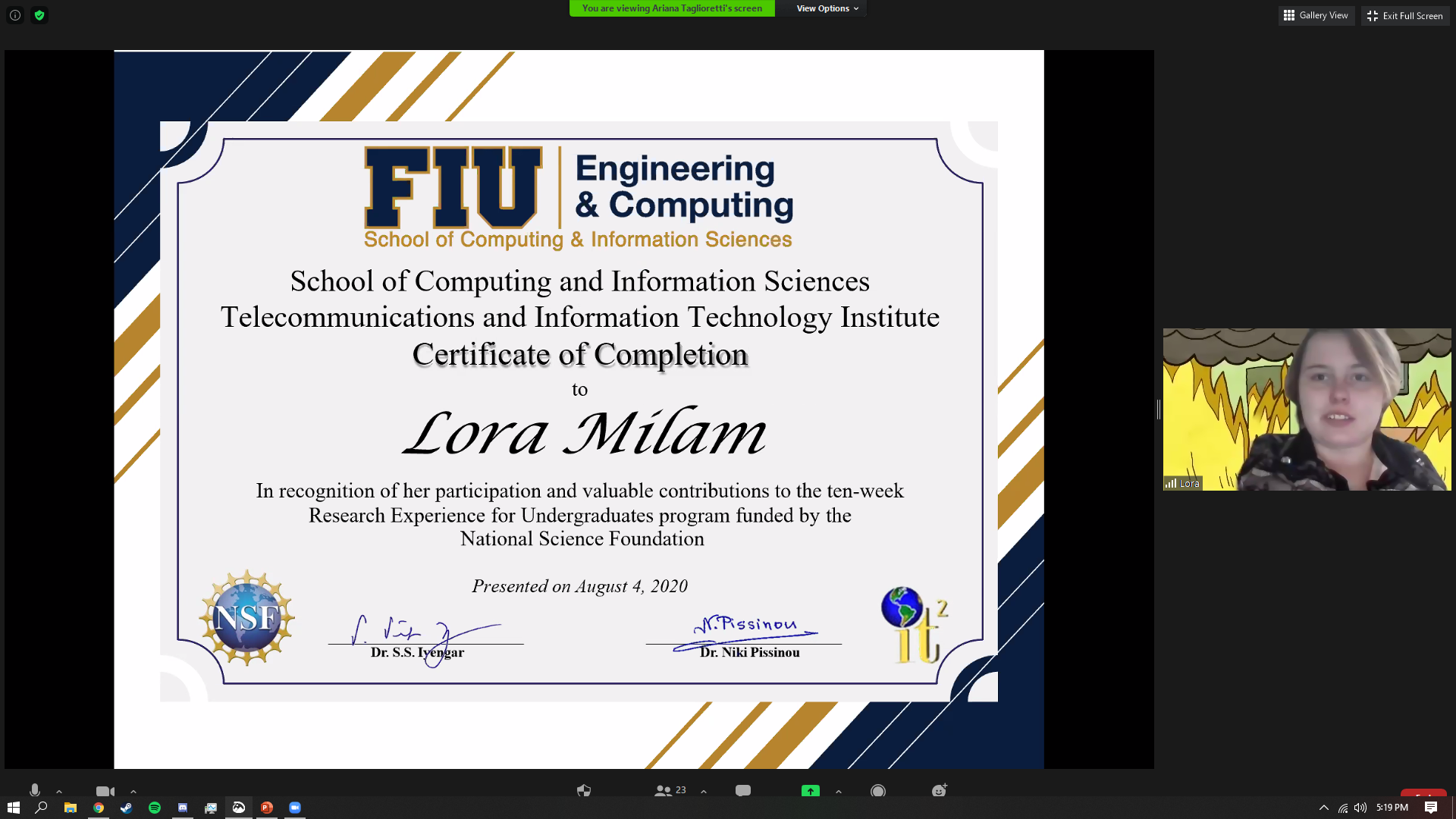Click the video panel resize handle

coord(1158,409)
